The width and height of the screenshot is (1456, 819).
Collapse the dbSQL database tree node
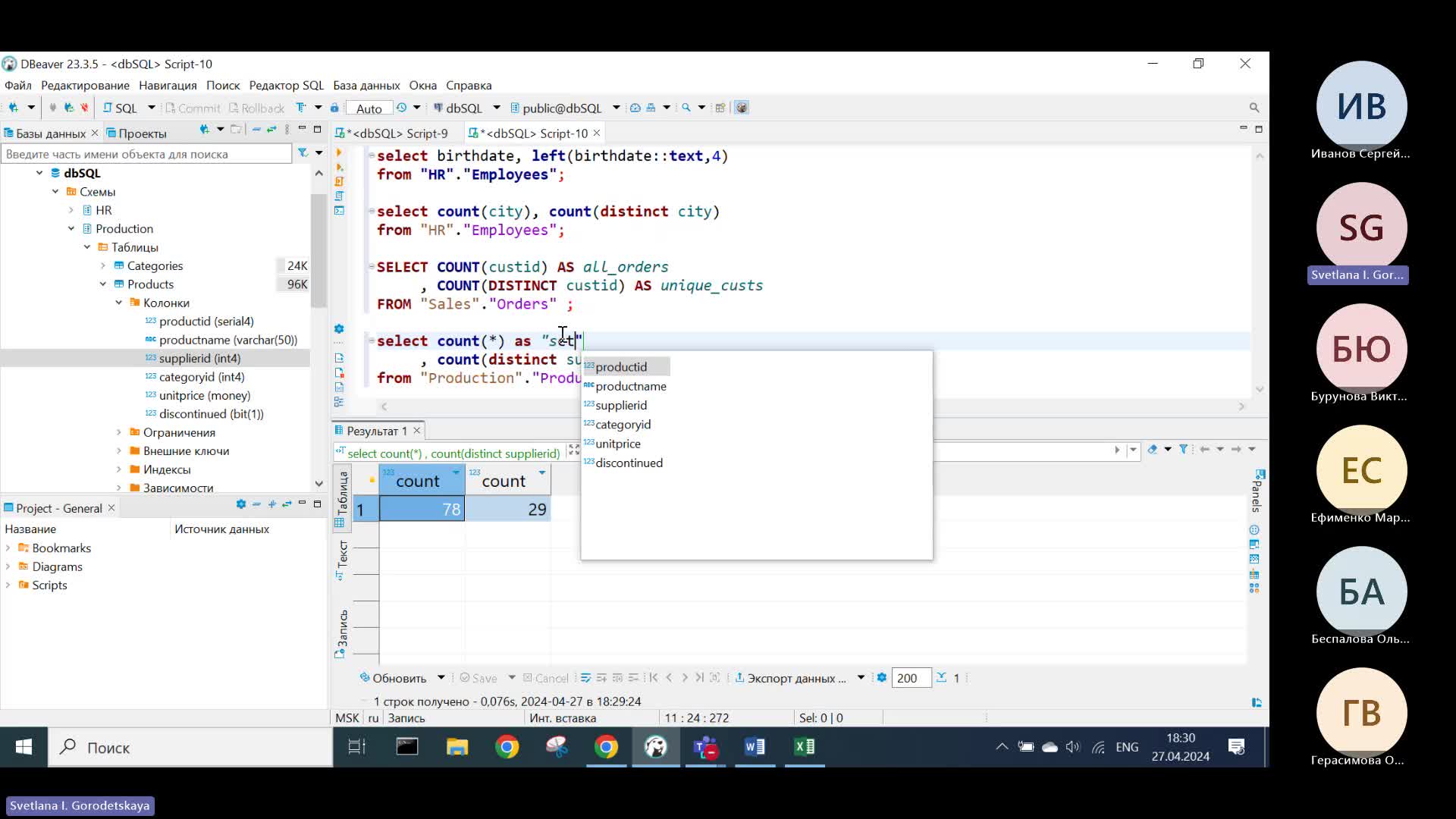(39, 173)
